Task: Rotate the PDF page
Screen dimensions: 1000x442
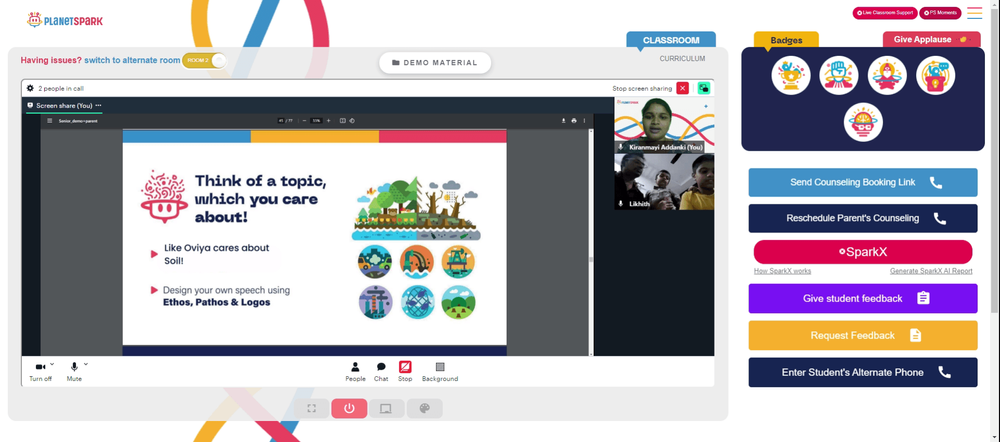Action: [352, 121]
